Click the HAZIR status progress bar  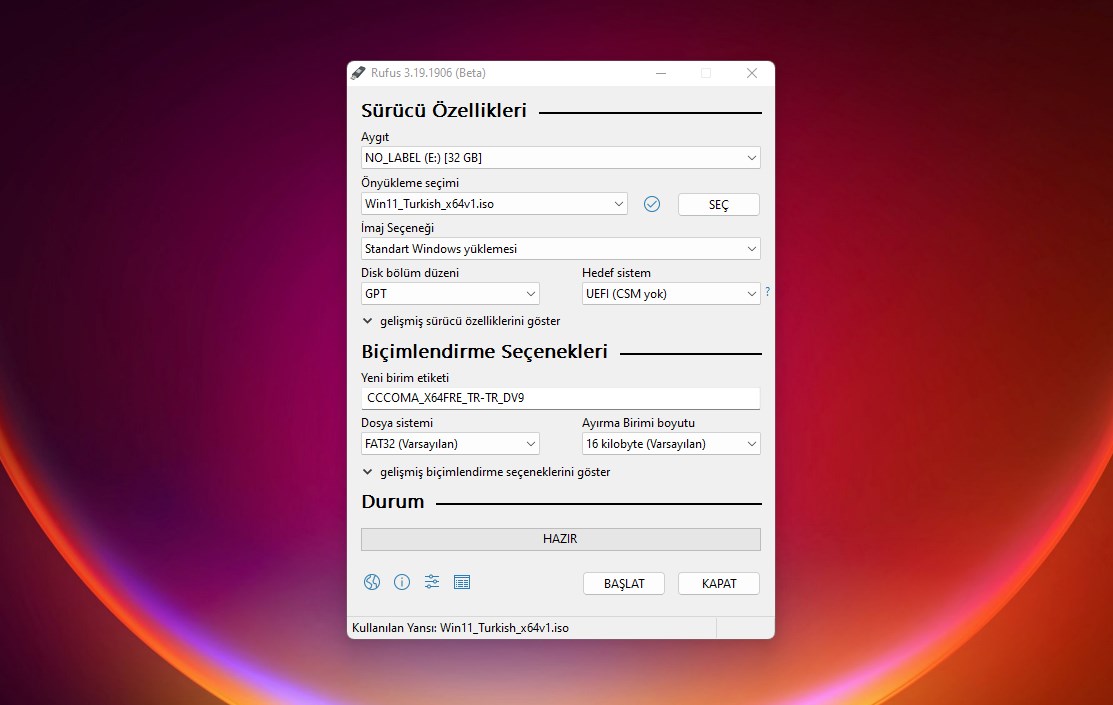coord(561,539)
